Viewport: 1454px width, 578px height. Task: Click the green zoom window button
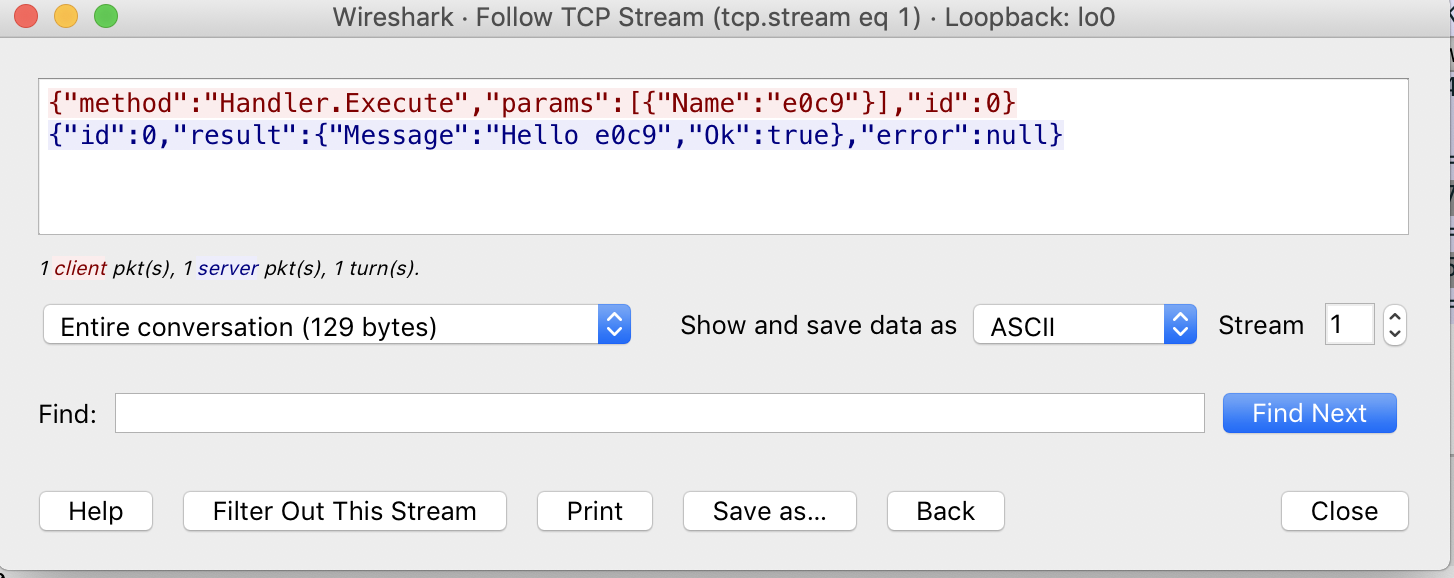pyautogui.click(x=104, y=17)
